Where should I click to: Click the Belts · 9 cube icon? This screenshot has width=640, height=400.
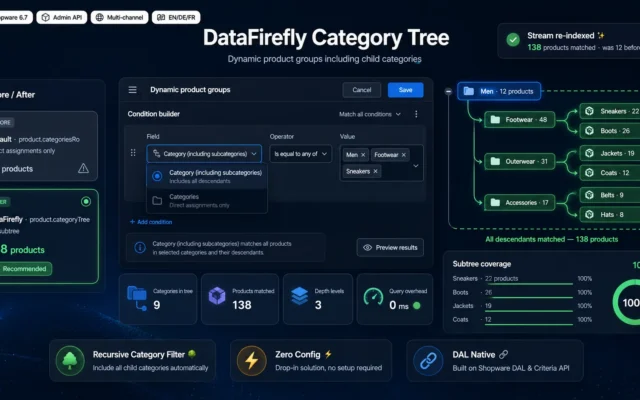[x=589, y=195]
